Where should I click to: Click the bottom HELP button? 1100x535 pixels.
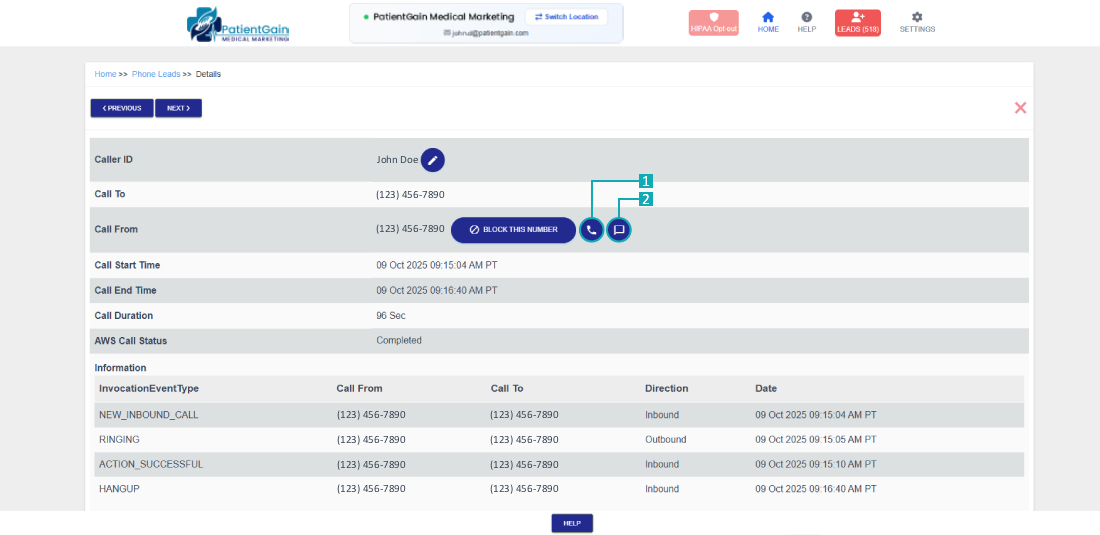click(x=572, y=523)
